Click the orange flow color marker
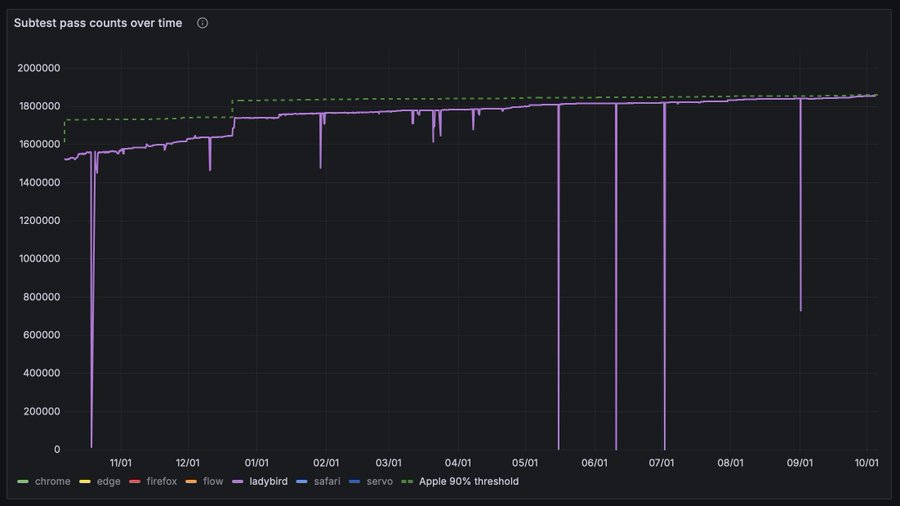Viewport: 900px width, 506px height. [192, 481]
